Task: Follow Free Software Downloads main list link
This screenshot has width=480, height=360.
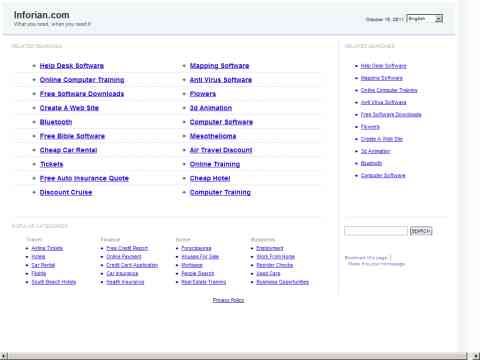Action: (x=82, y=94)
